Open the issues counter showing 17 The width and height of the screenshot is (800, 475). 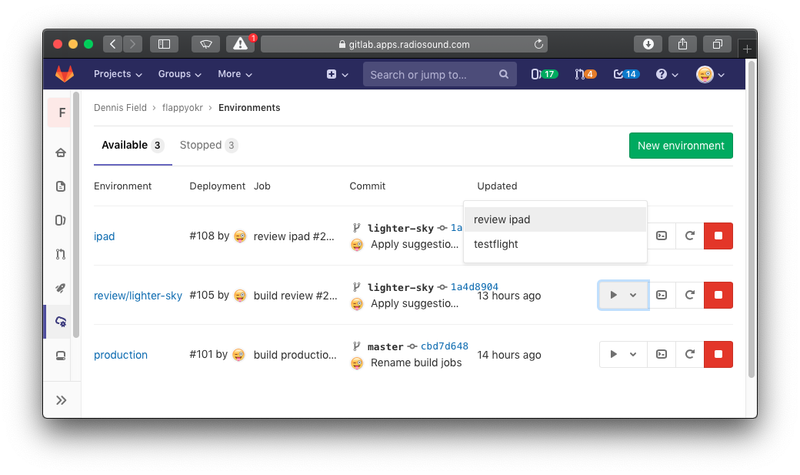tap(544, 74)
